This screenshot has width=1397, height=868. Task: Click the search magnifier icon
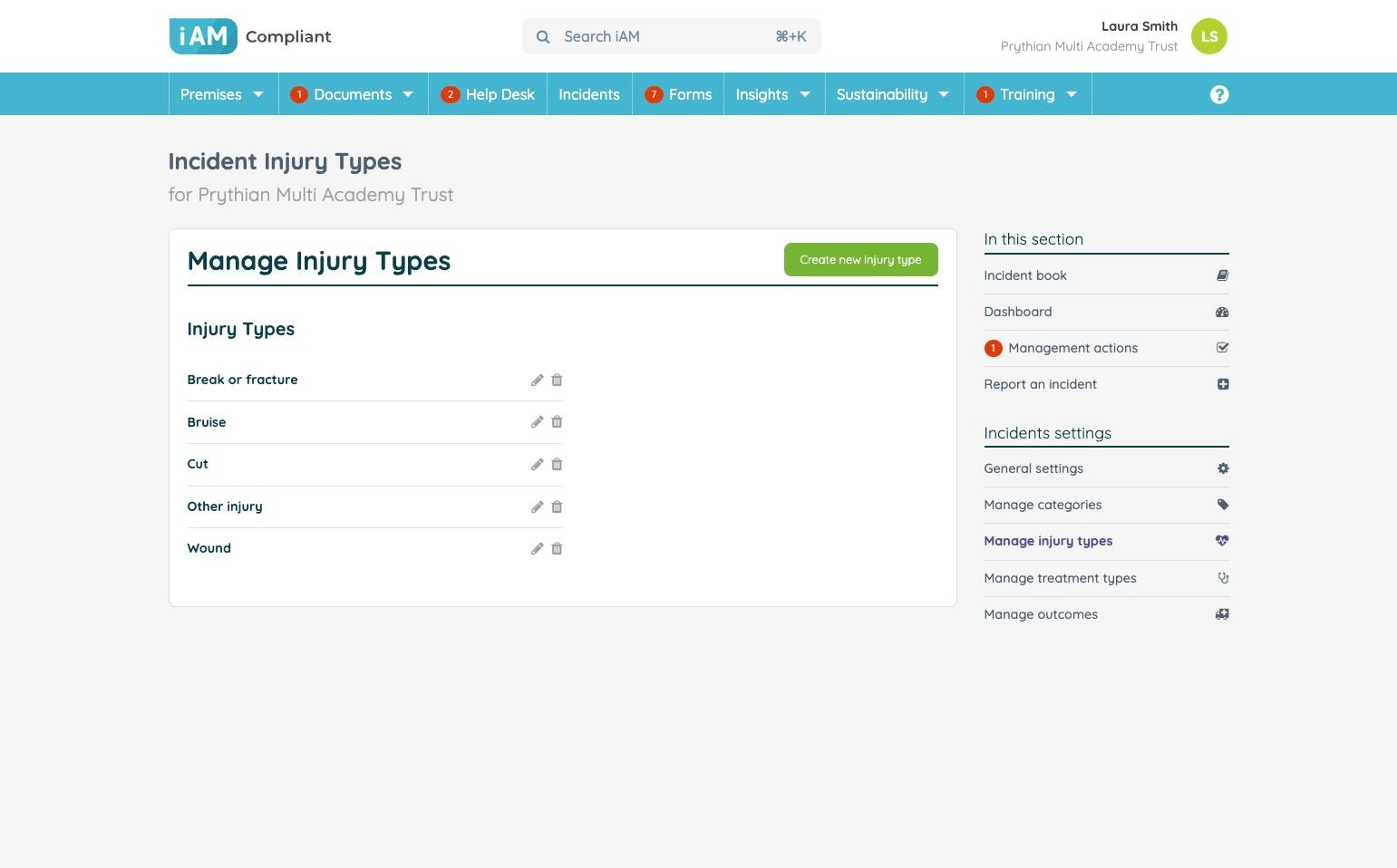tap(543, 37)
